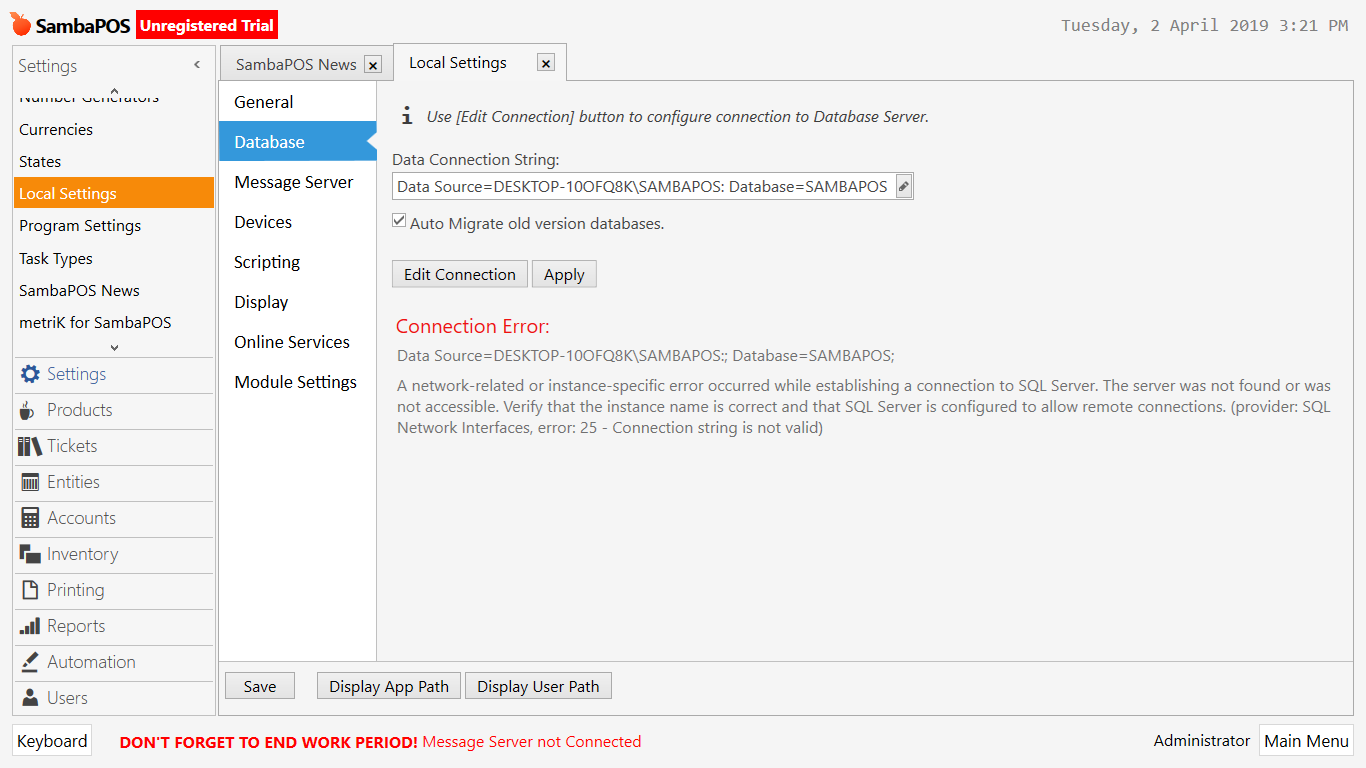The width and height of the screenshot is (1366, 768).
Task: Click the up chevron in settings list
Action: pyautogui.click(x=114, y=91)
